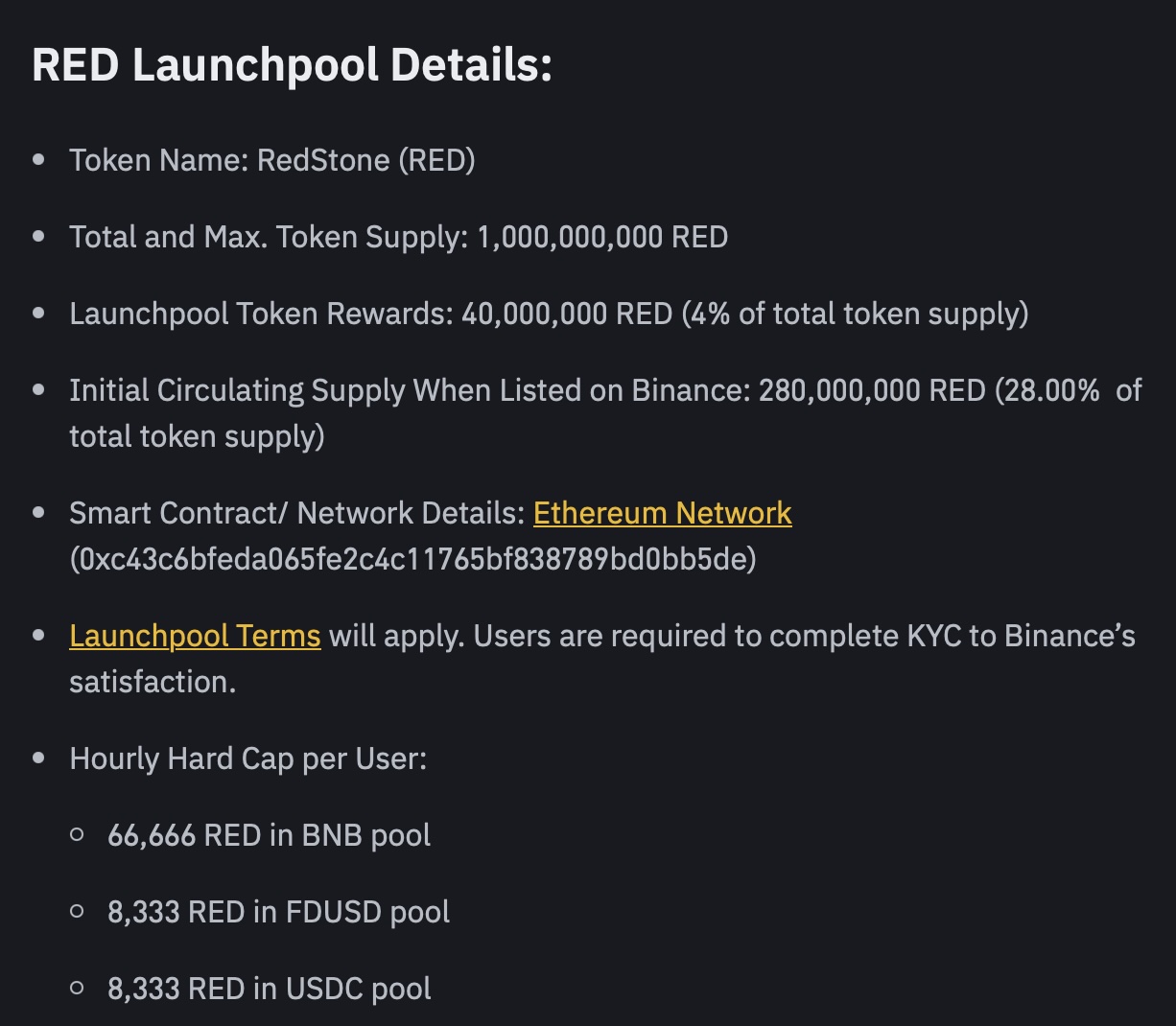Click the bullet before Launchpool Terms
The height and width of the screenshot is (1026, 1176).
tap(38, 636)
